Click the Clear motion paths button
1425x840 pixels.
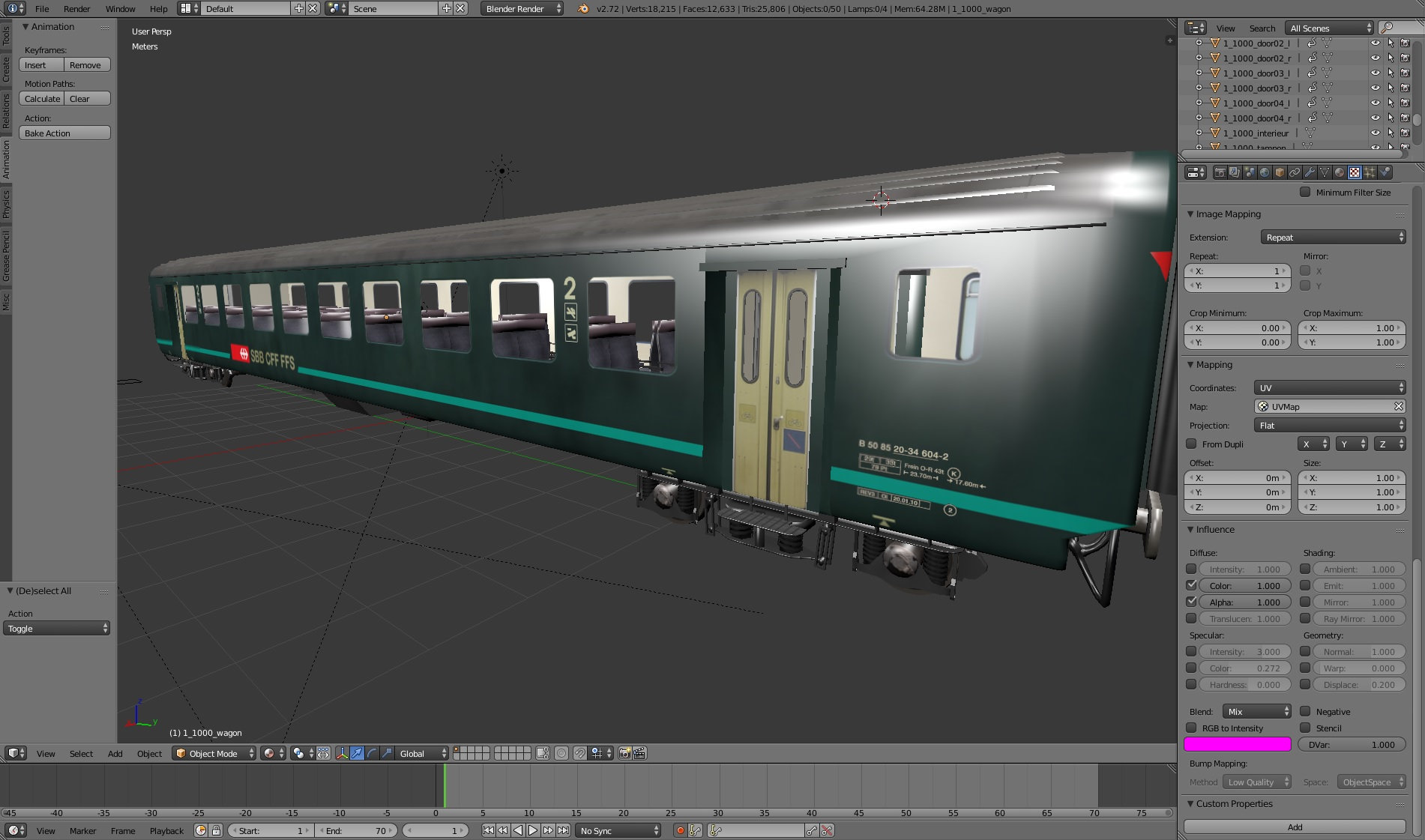point(87,98)
